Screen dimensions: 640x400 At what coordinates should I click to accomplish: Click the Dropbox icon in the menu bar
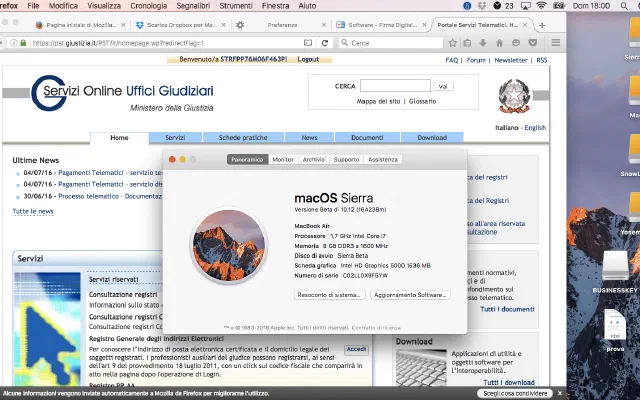[482, 6]
